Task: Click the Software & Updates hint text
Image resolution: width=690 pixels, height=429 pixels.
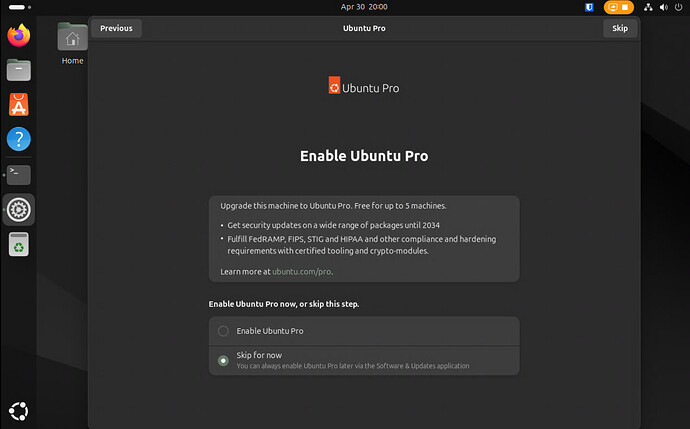Action: click(353, 366)
